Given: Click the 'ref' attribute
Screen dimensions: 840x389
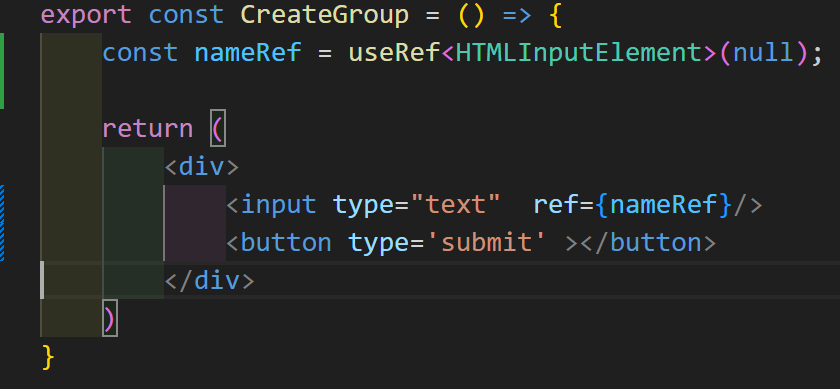Looking at the screenshot, I should [556, 205].
